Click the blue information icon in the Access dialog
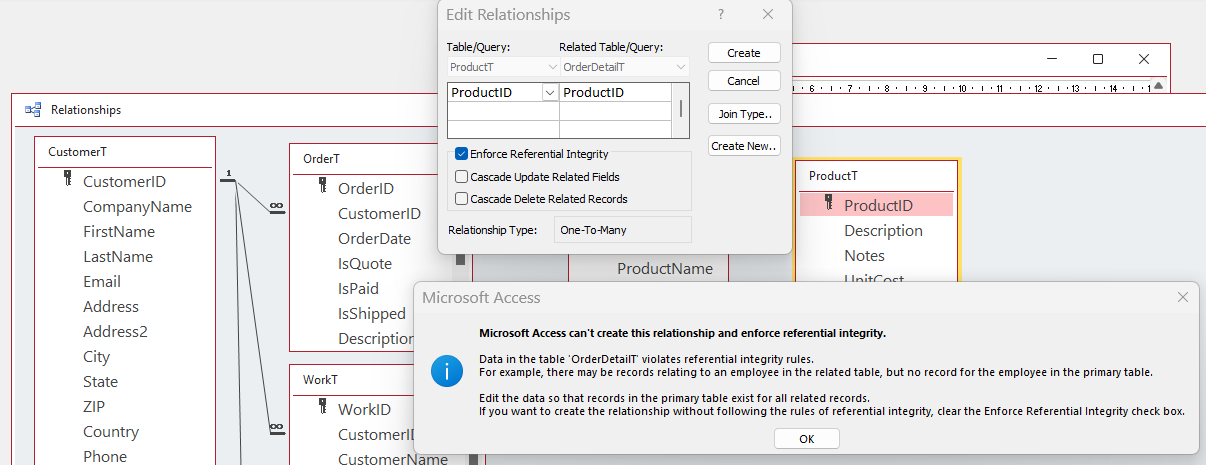1206x465 pixels. [447, 372]
